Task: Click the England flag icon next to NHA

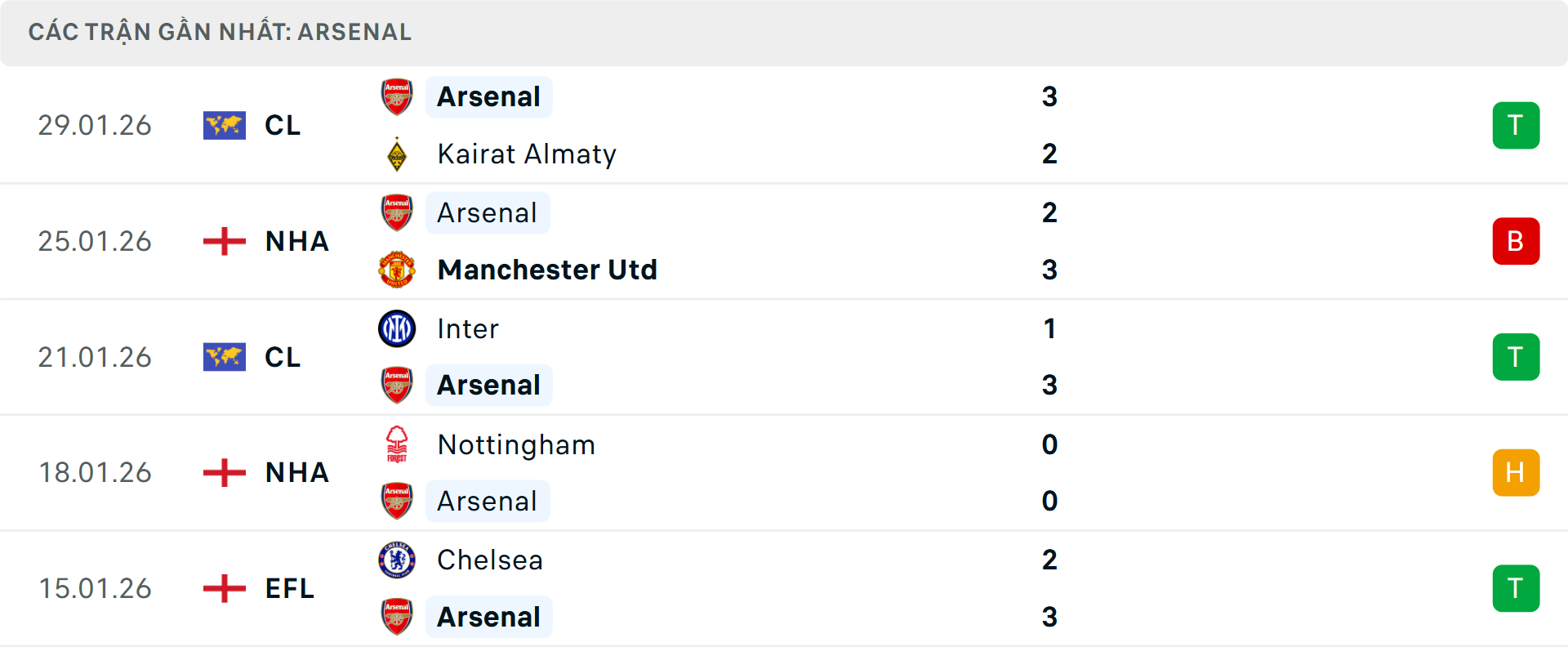Action: tap(224, 241)
